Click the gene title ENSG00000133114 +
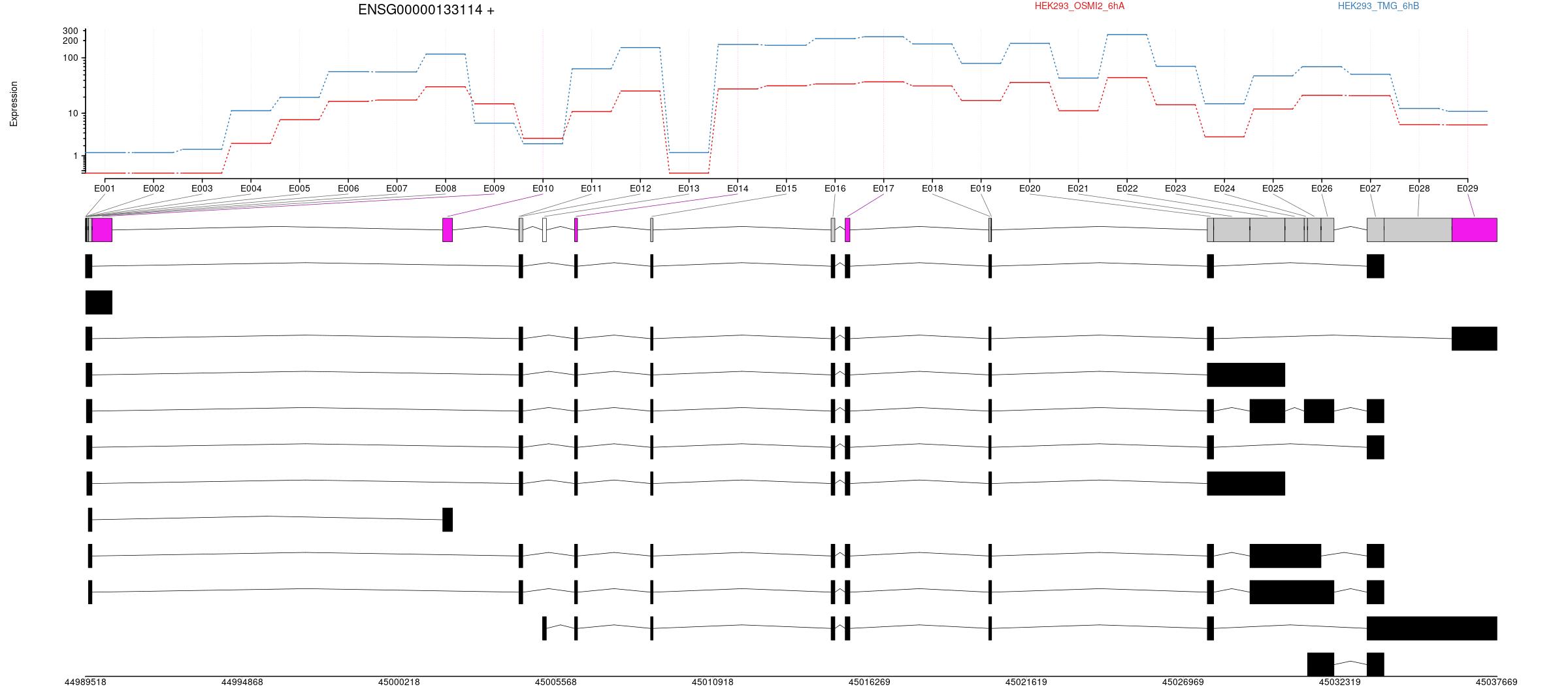The width and height of the screenshot is (1568, 693). [426, 10]
